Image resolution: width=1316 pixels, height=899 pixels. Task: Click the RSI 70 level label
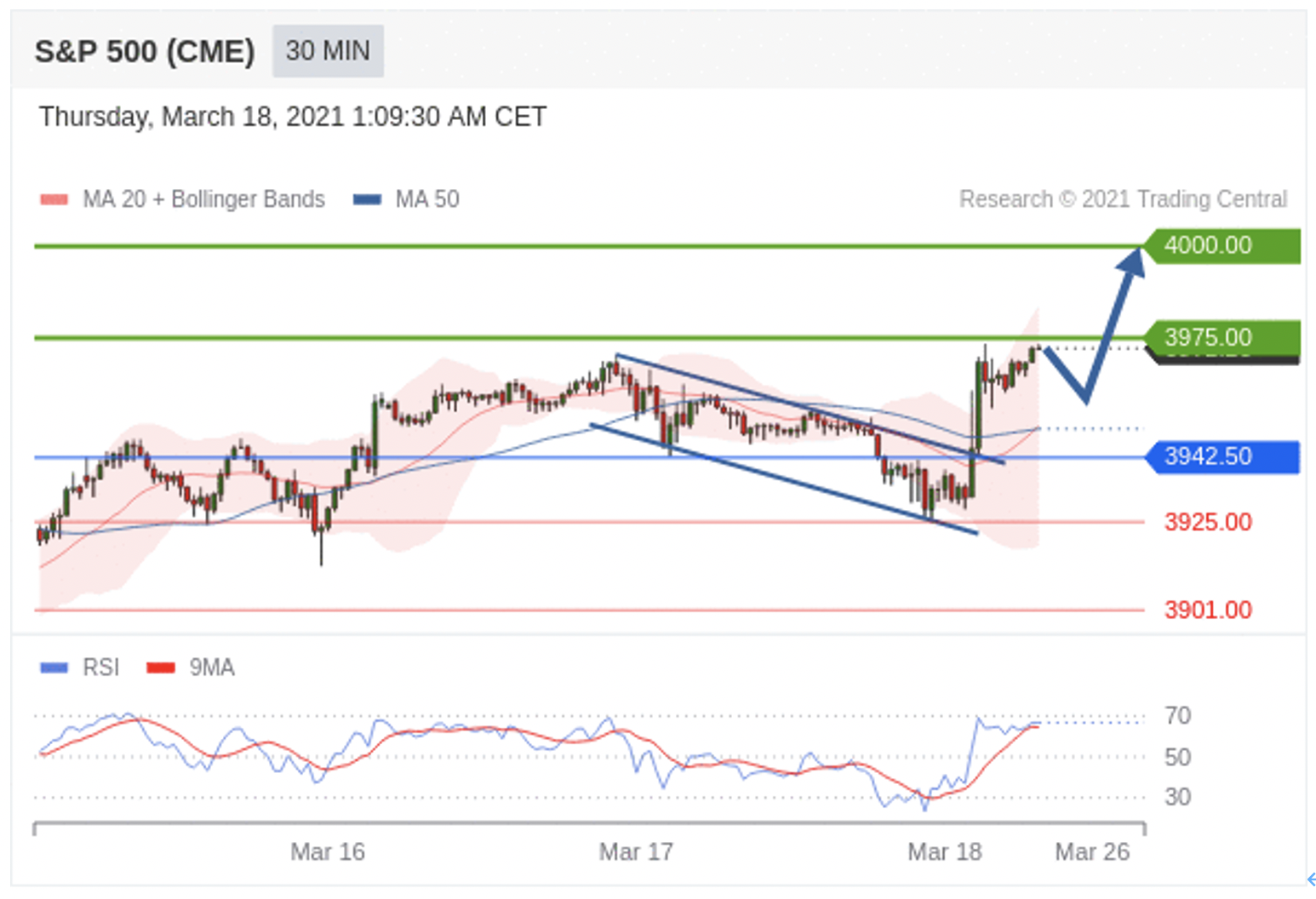1177,716
